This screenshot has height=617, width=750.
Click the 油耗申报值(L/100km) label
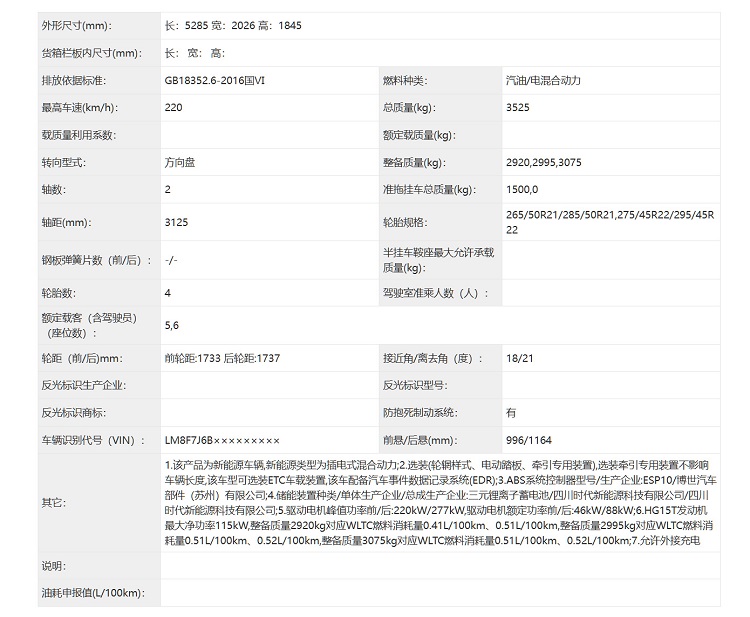[x=93, y=593]
